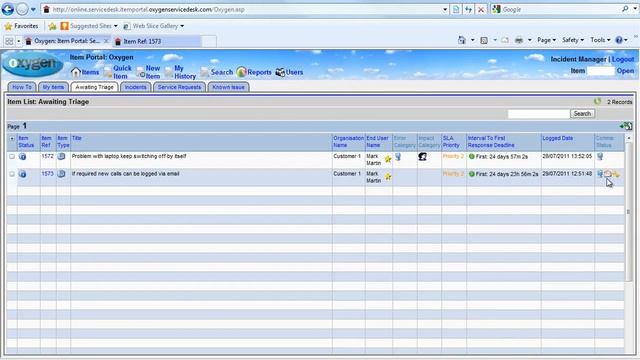
Task: Switch to the My Items tab
Action: click(x=53, y=87)
